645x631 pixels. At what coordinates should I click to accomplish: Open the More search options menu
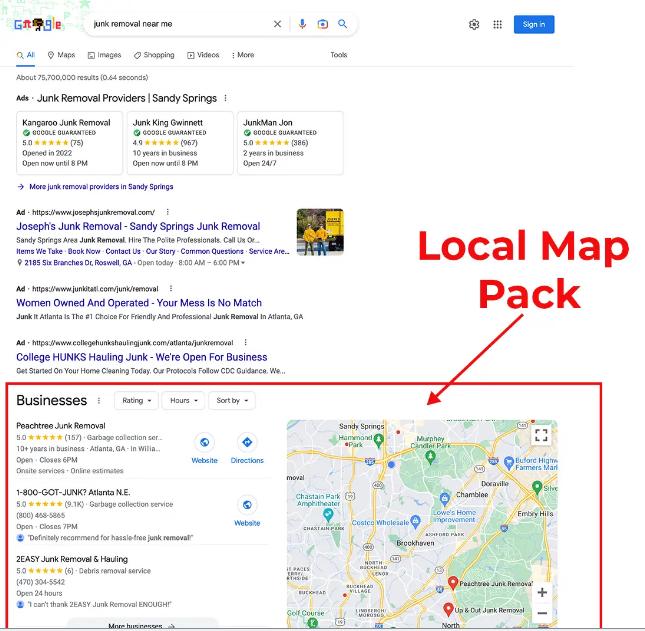[243, 55]
